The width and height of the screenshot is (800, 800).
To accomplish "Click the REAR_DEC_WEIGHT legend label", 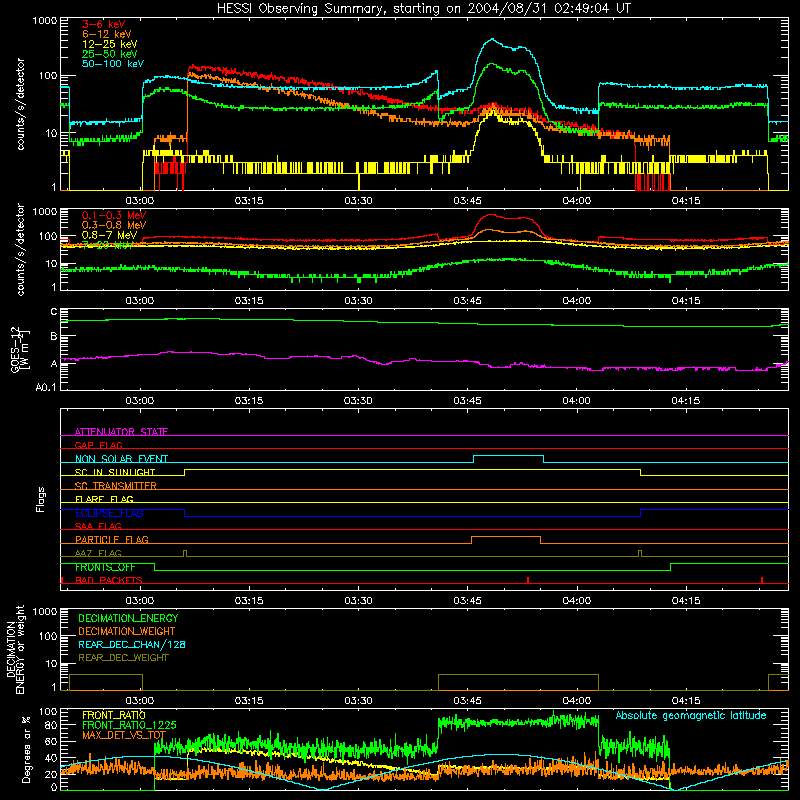I will 123,658.
